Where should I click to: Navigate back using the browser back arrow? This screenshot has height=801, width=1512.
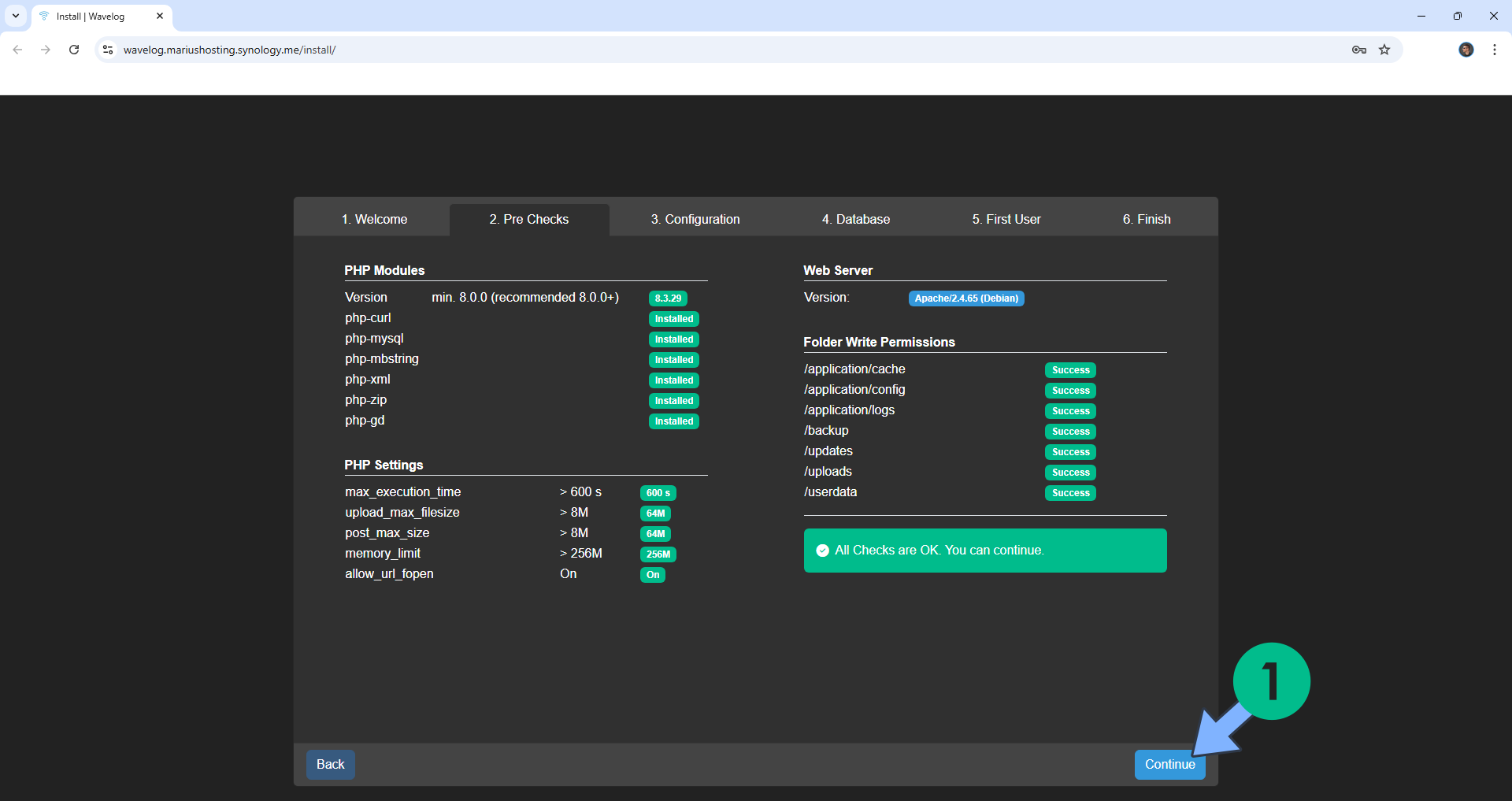click(17, 50)
